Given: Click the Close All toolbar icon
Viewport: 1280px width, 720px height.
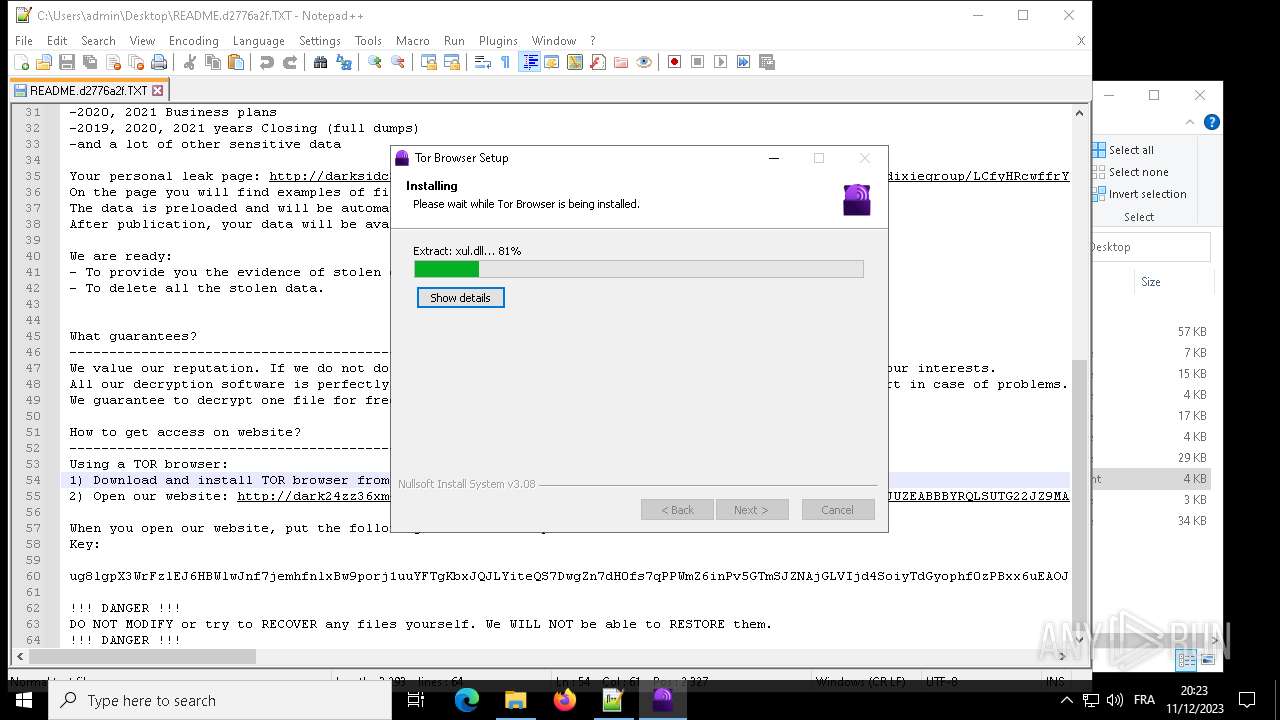Looking at the screenshot, I should (136, 62).
